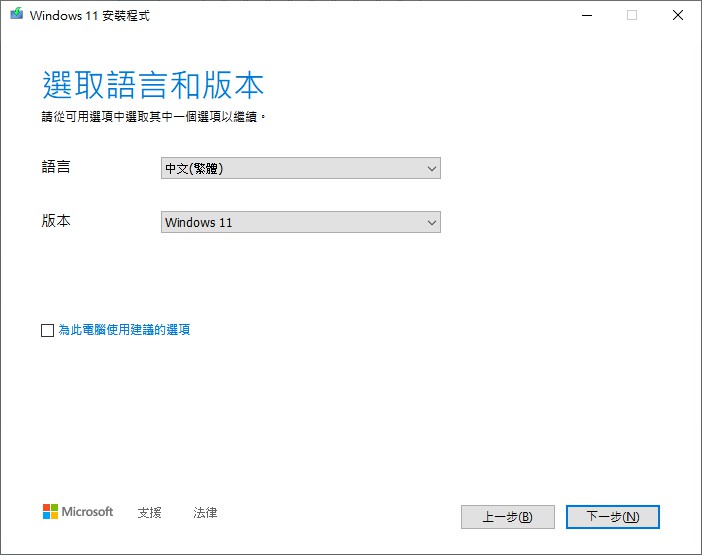702x555 pixels.
Task: Click the Windows 11 setup title bar icon
Action: click(x=17, y=14)
